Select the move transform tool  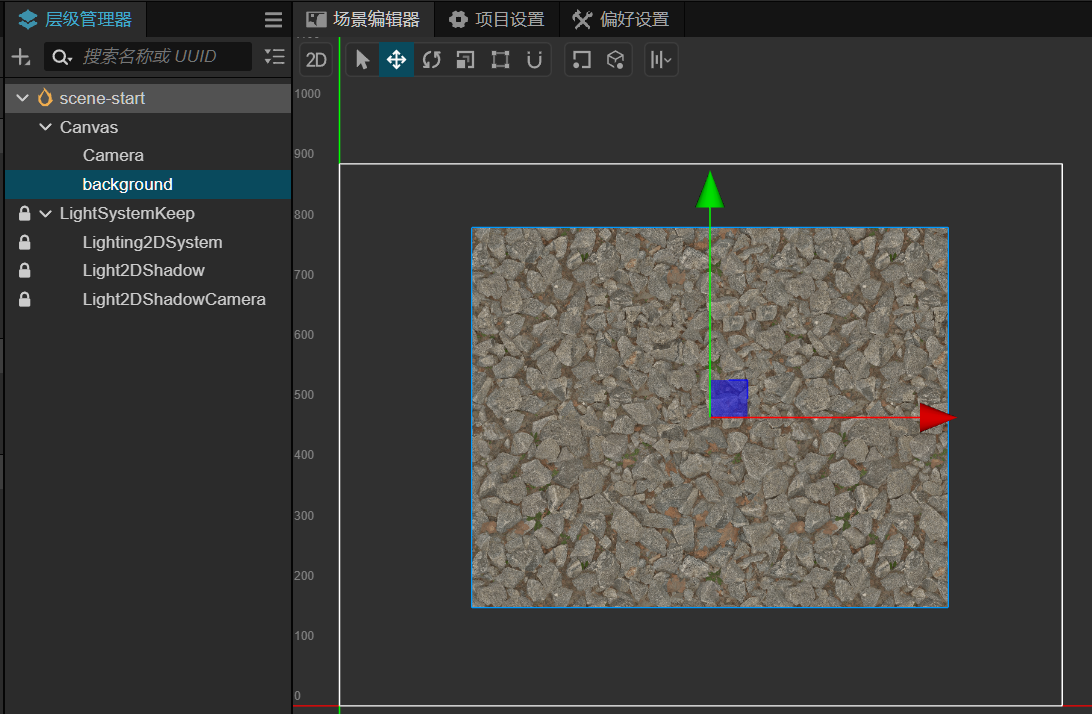coord(396,60)
